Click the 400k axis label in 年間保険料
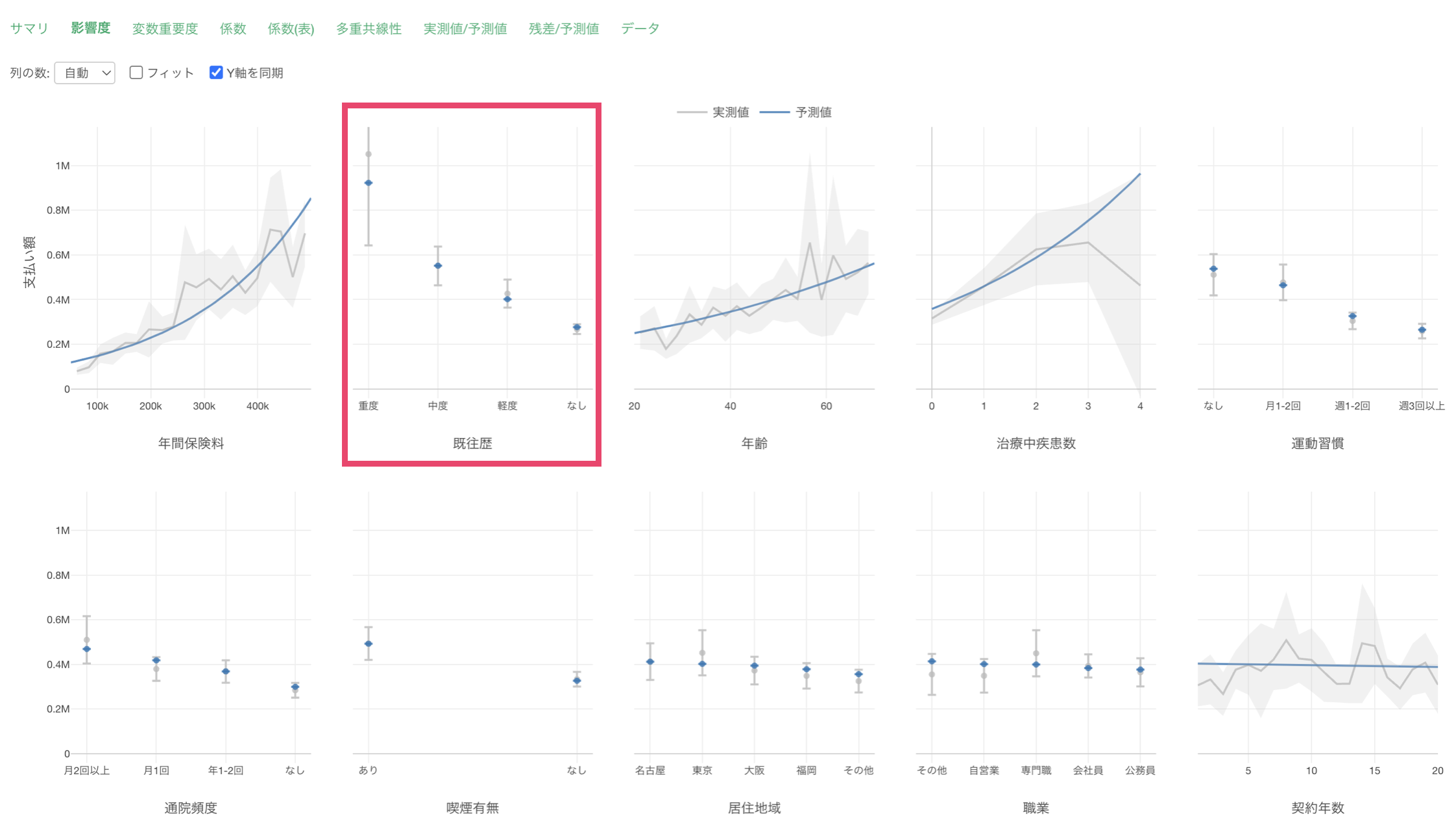 258,406
